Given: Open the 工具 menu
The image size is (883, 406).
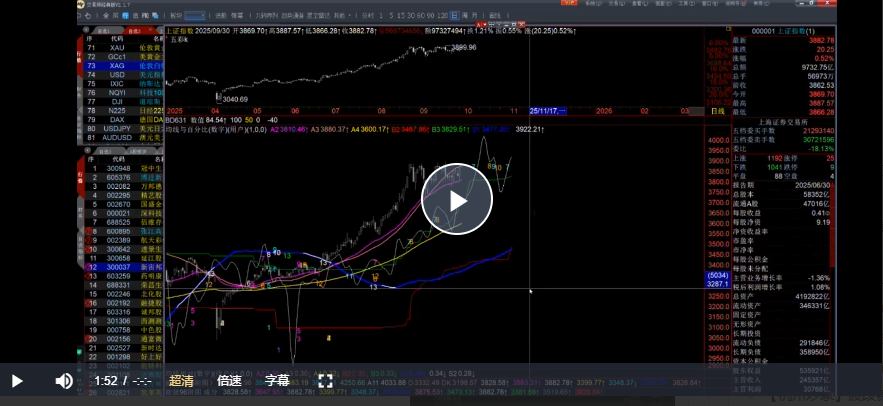Looking at the screenshot, I should pos(684,3).
